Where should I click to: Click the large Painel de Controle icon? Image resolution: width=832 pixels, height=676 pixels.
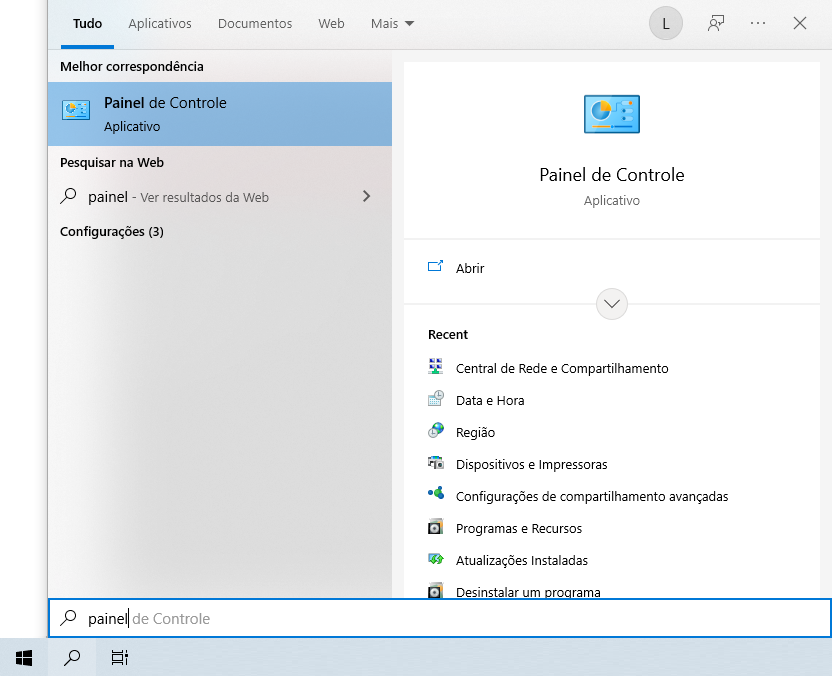[x=611, y=114]
